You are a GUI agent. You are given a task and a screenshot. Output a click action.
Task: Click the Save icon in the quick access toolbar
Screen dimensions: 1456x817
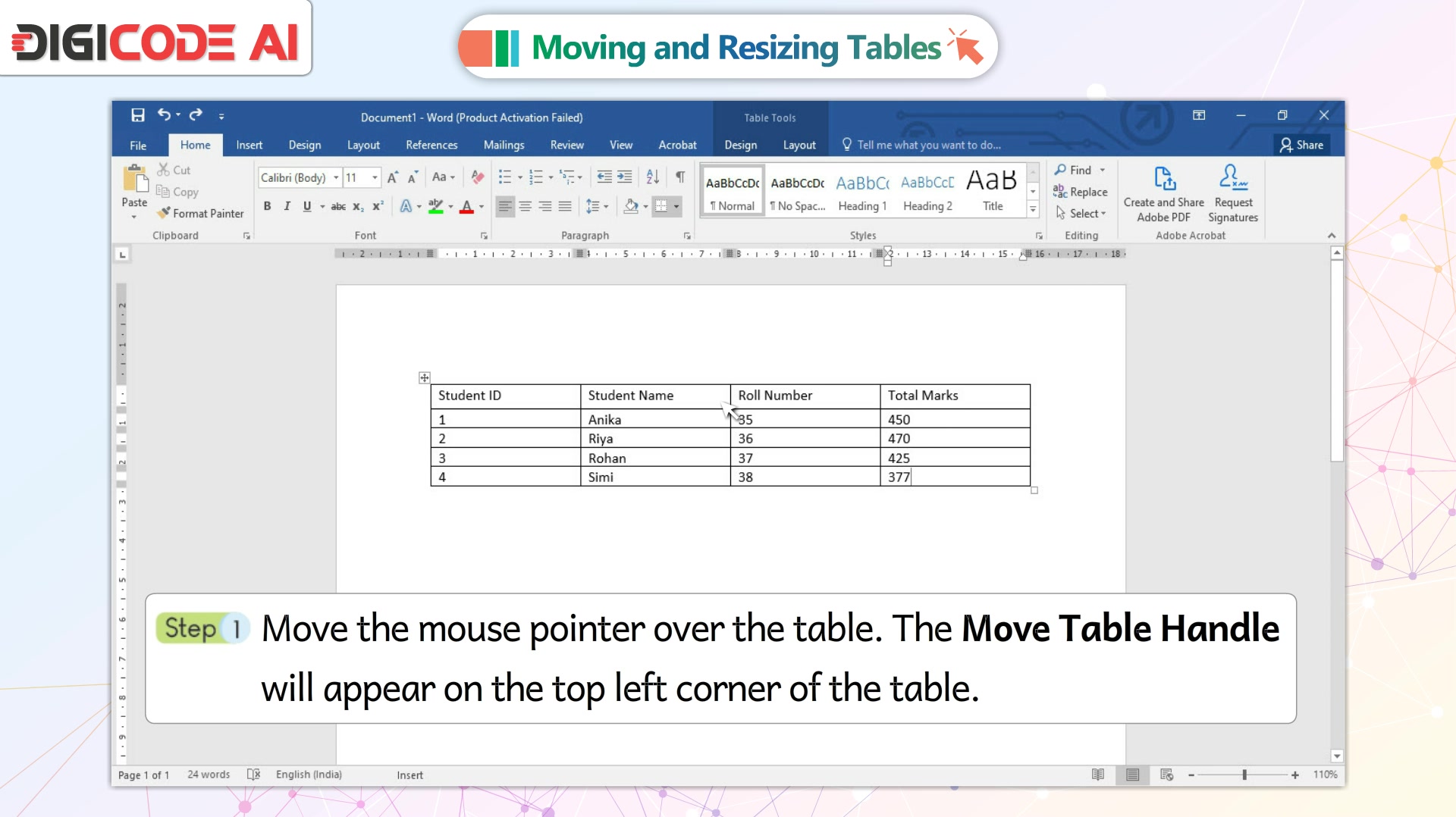(137, 115)
